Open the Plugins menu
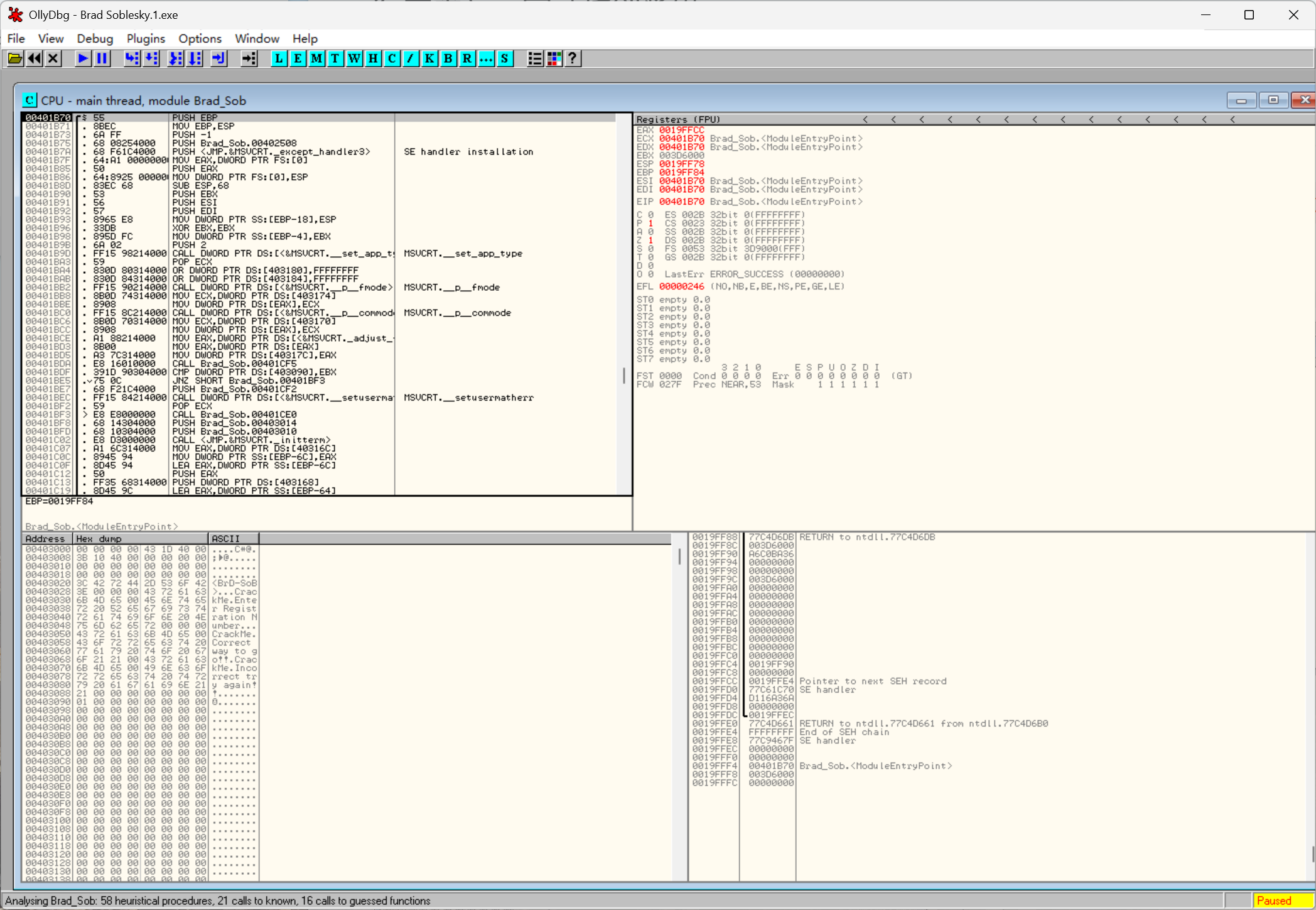The height and width of the screenshot is (910, 1316). pos(146,39)
